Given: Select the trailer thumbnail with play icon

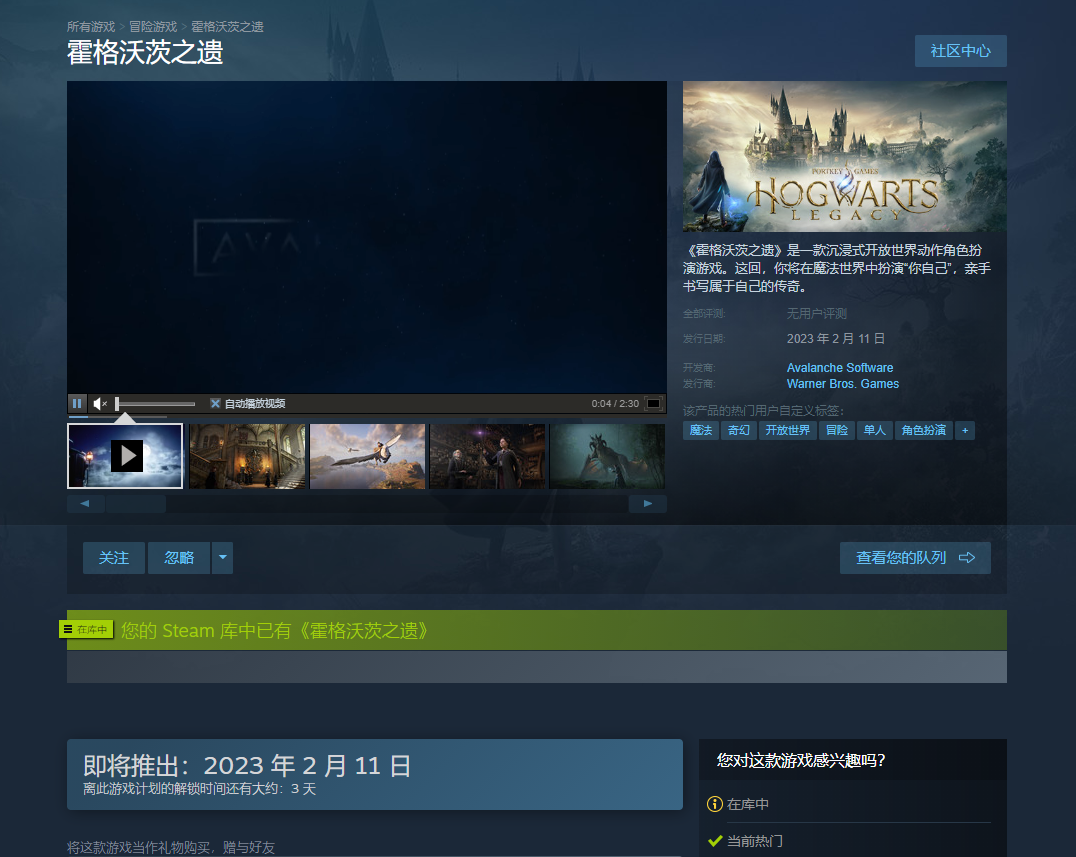Looking at the screenshot, I should tap(125, 456).
